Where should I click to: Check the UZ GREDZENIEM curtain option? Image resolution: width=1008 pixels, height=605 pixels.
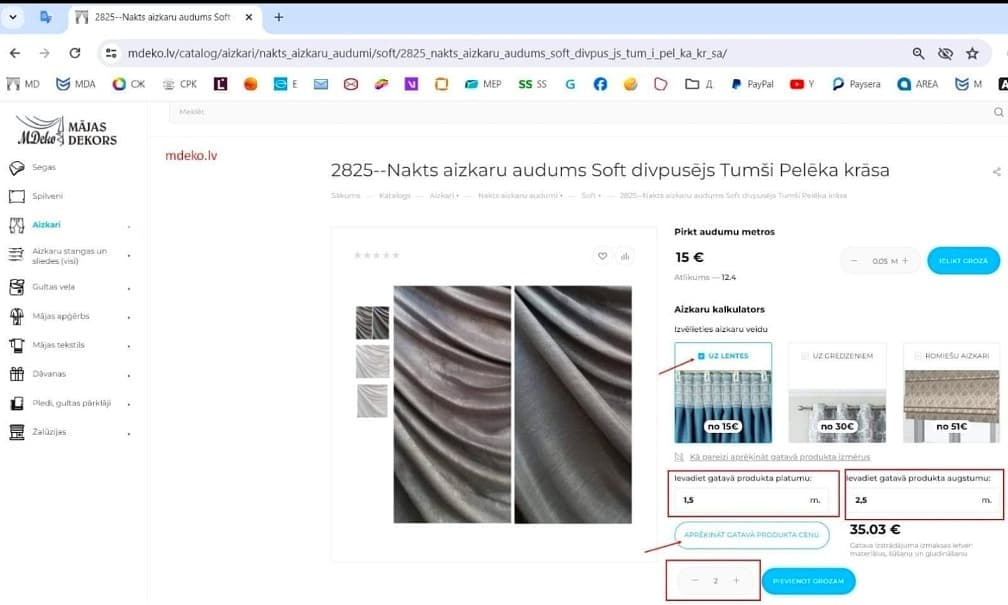pos(805,356)
